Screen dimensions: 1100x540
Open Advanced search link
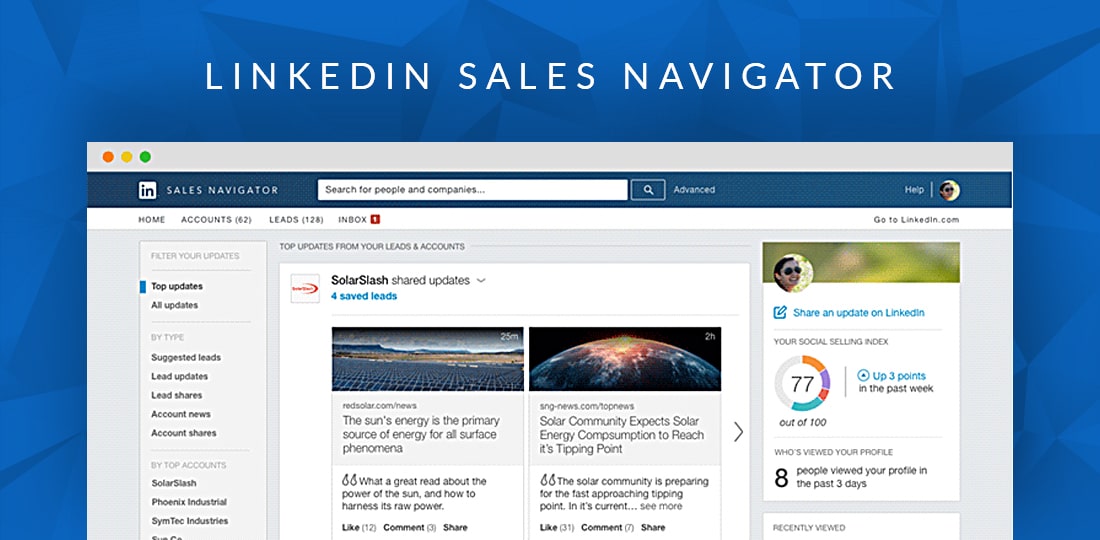click(694, 190)
